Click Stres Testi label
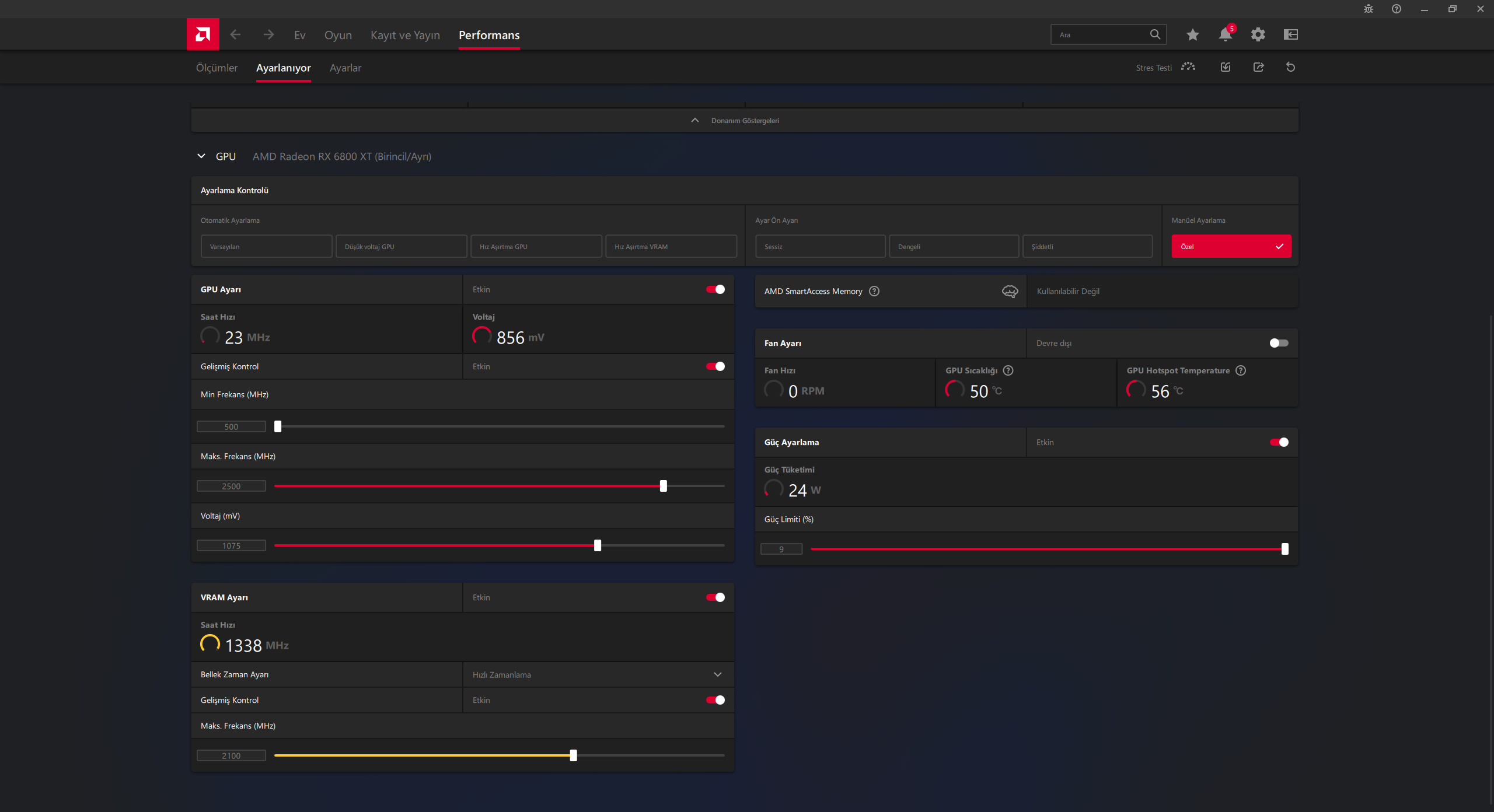 1154,68
